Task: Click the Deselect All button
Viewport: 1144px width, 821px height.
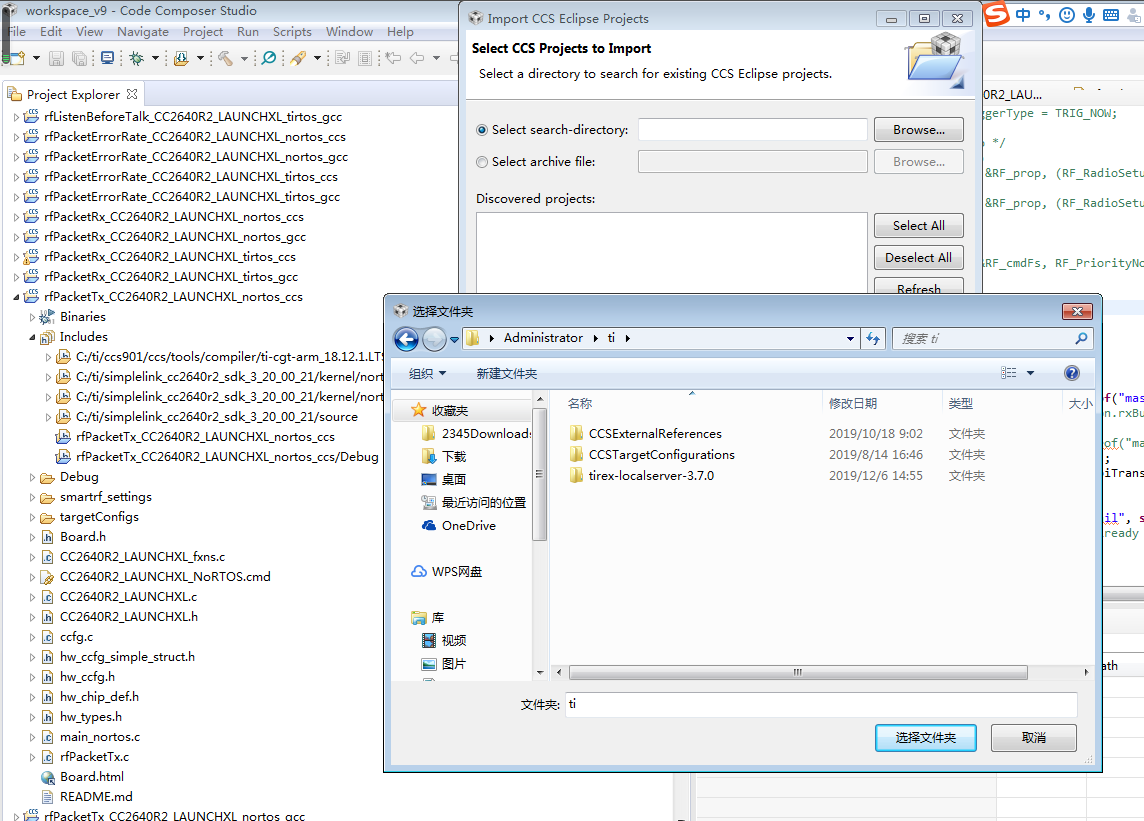Action: point(919,258)
